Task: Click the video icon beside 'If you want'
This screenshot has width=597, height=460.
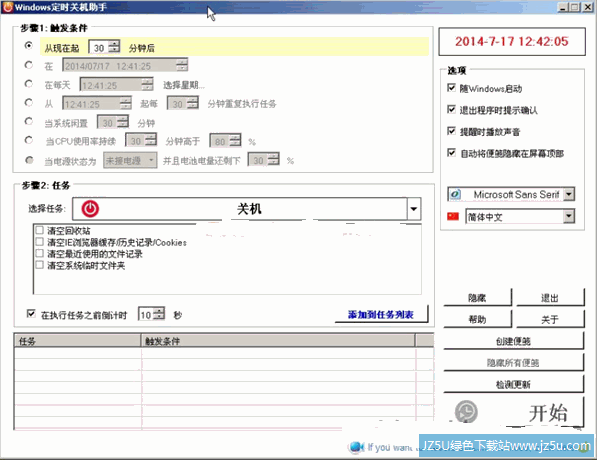Action: 356,447
